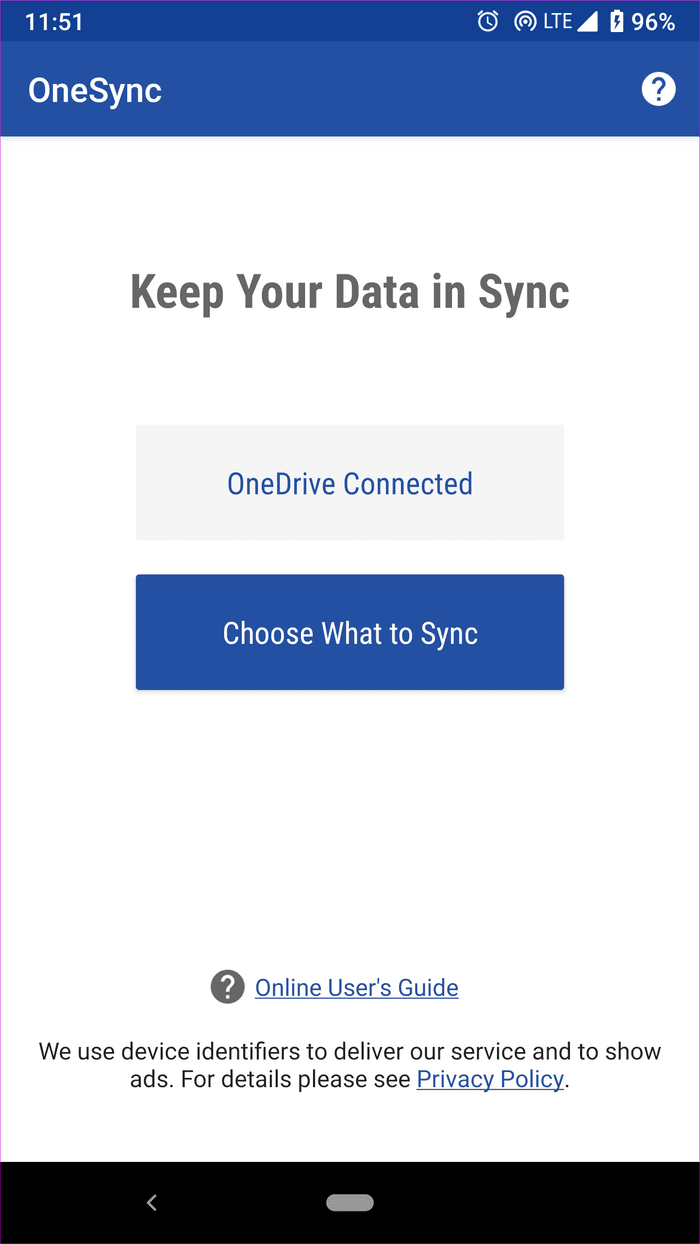Tap the hotspot icon in the status bar
700x1244 pixels.
click(x=524, y=21)
